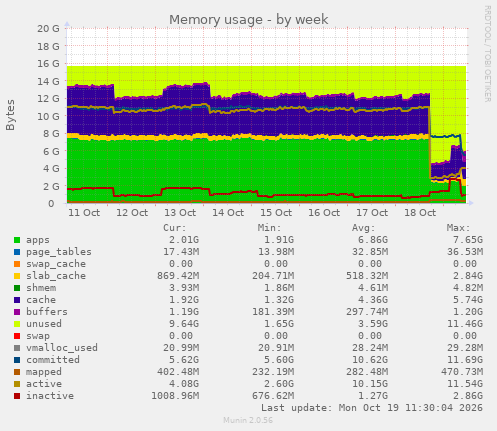Click the 'active' legend label
This screenshot has height=431, width=497.
[x=44, y=384]
